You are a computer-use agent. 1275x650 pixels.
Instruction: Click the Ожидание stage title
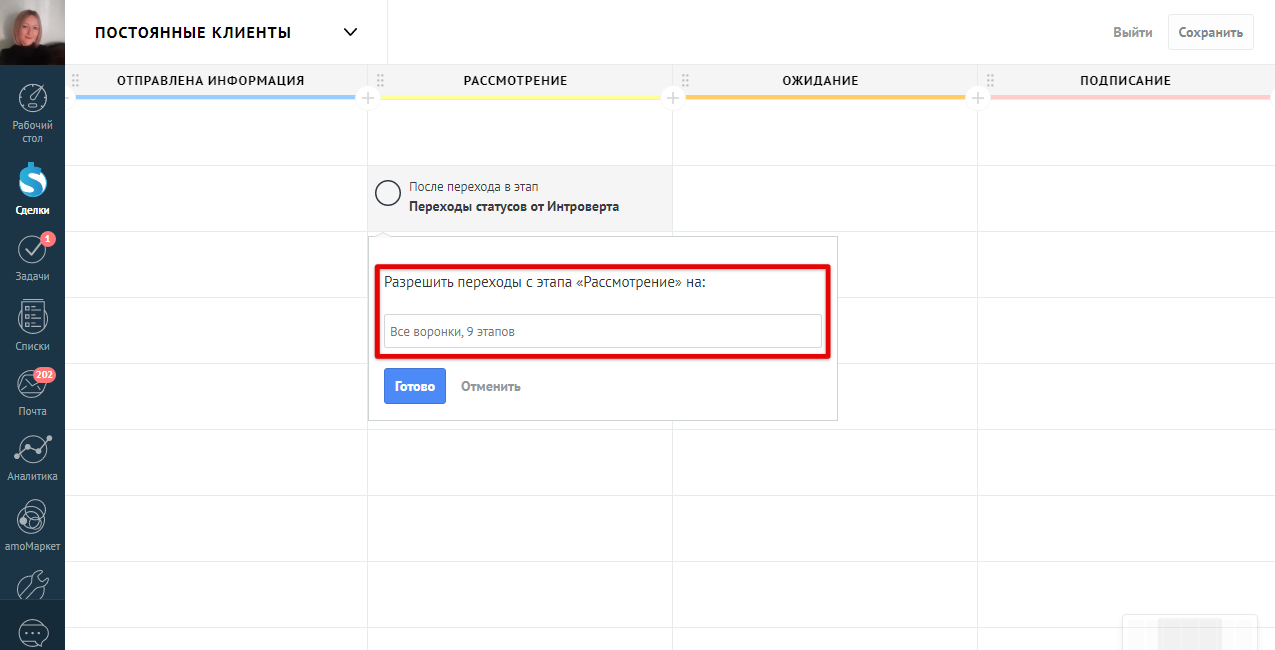820,80
